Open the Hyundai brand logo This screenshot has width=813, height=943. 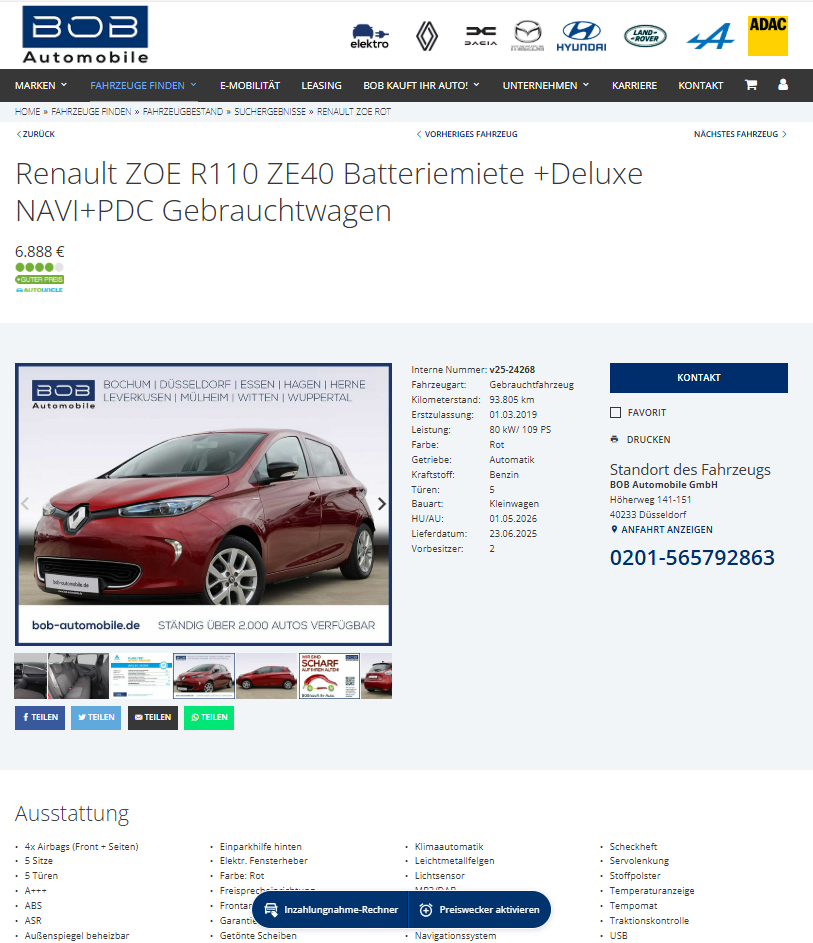pyautogui.click(x=581, y=36)
